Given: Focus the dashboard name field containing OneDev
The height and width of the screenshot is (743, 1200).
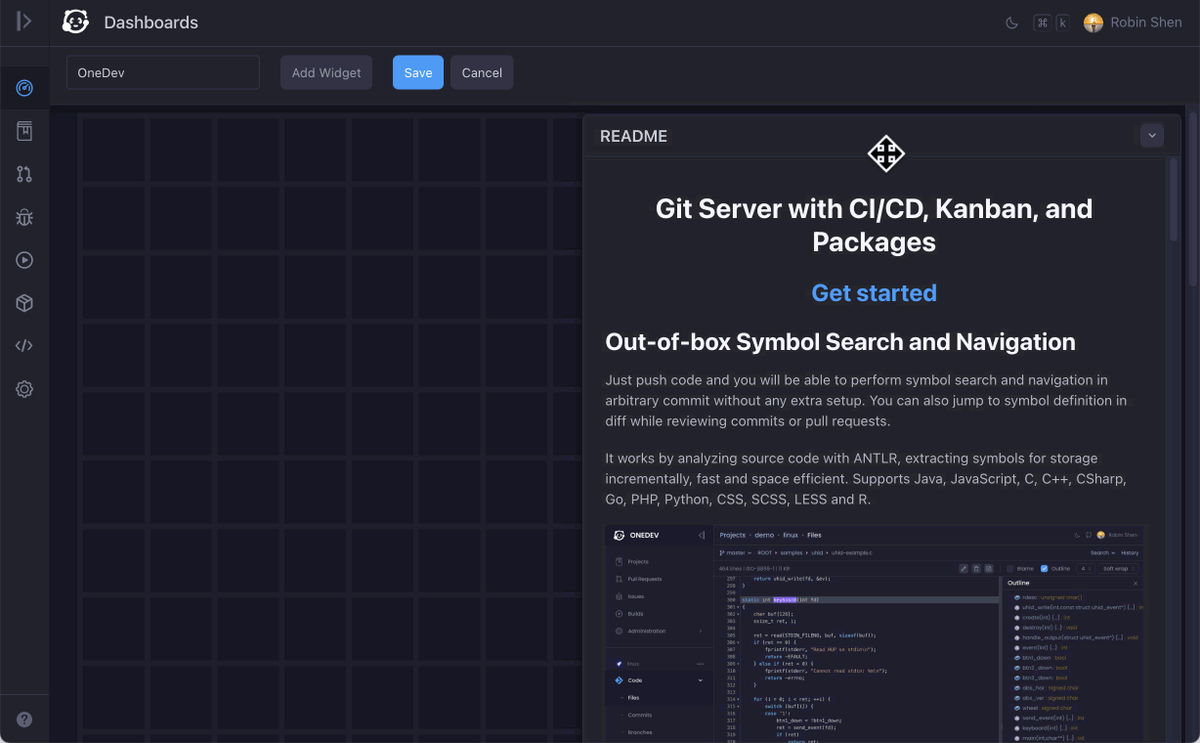Looking at the screenshot, I should click(x=163, y=73).
